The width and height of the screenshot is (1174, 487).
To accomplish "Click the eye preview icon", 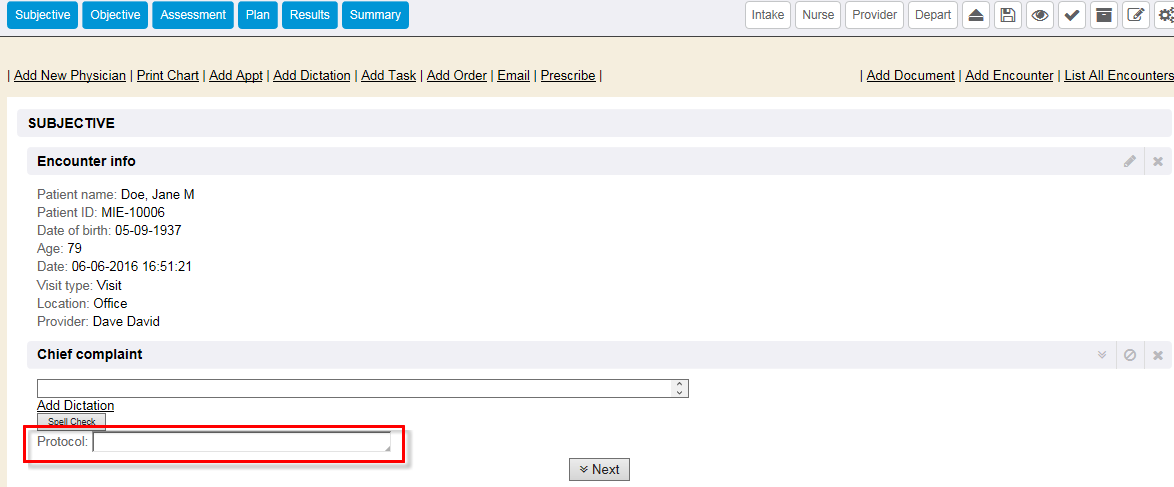I will pyautogui.click(x=1039, y=15).
